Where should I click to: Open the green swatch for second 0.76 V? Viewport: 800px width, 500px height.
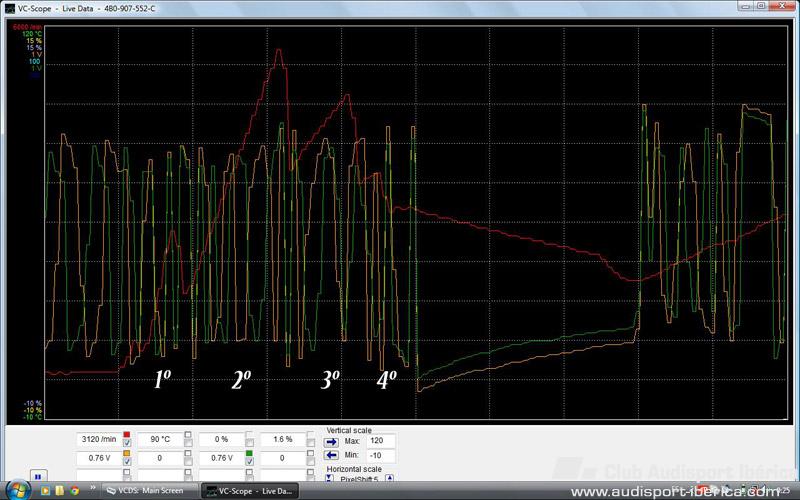coord(249,453)
